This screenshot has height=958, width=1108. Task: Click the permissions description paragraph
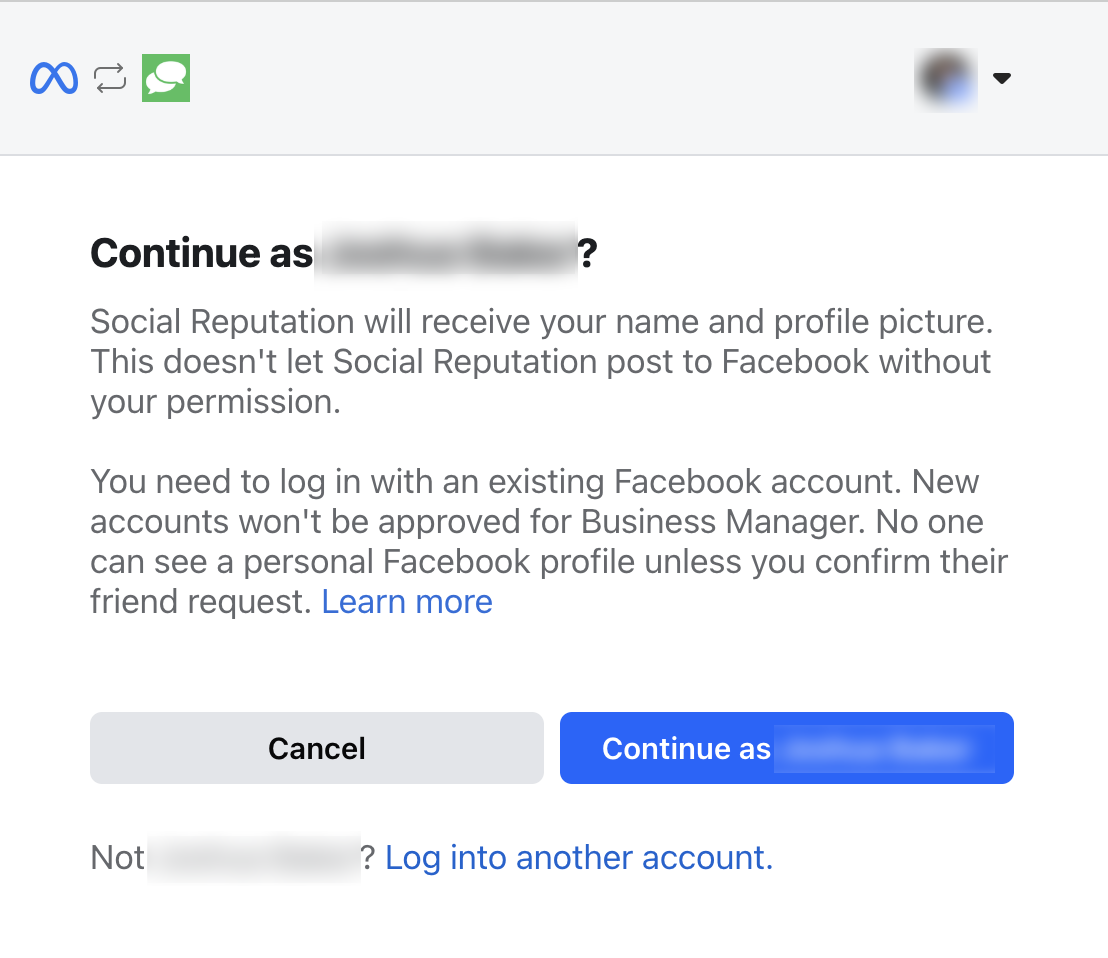click(x=540, y=361)
